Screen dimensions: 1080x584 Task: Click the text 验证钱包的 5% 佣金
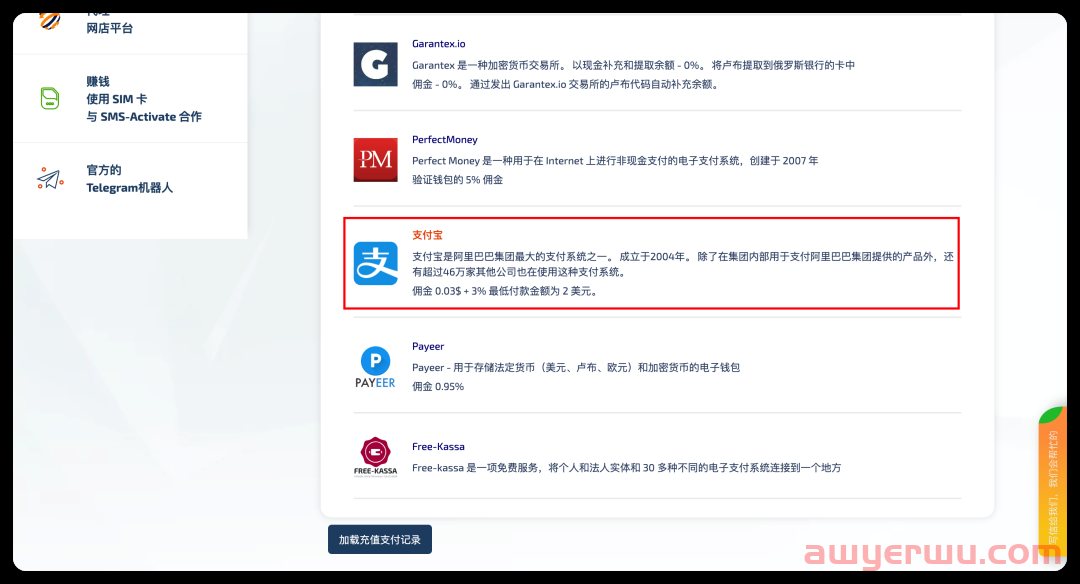pos(457,180)
